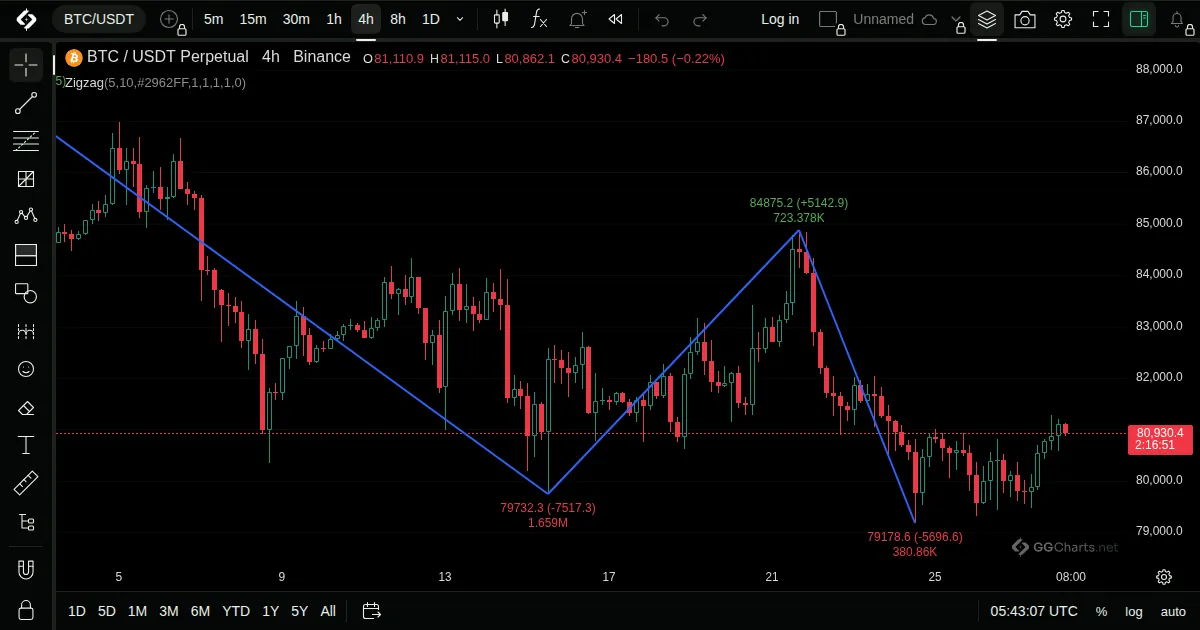This screenshot has height=630, width=1200.
Task: Set visible range to 1D at bottom
Action: click(77, 611)
